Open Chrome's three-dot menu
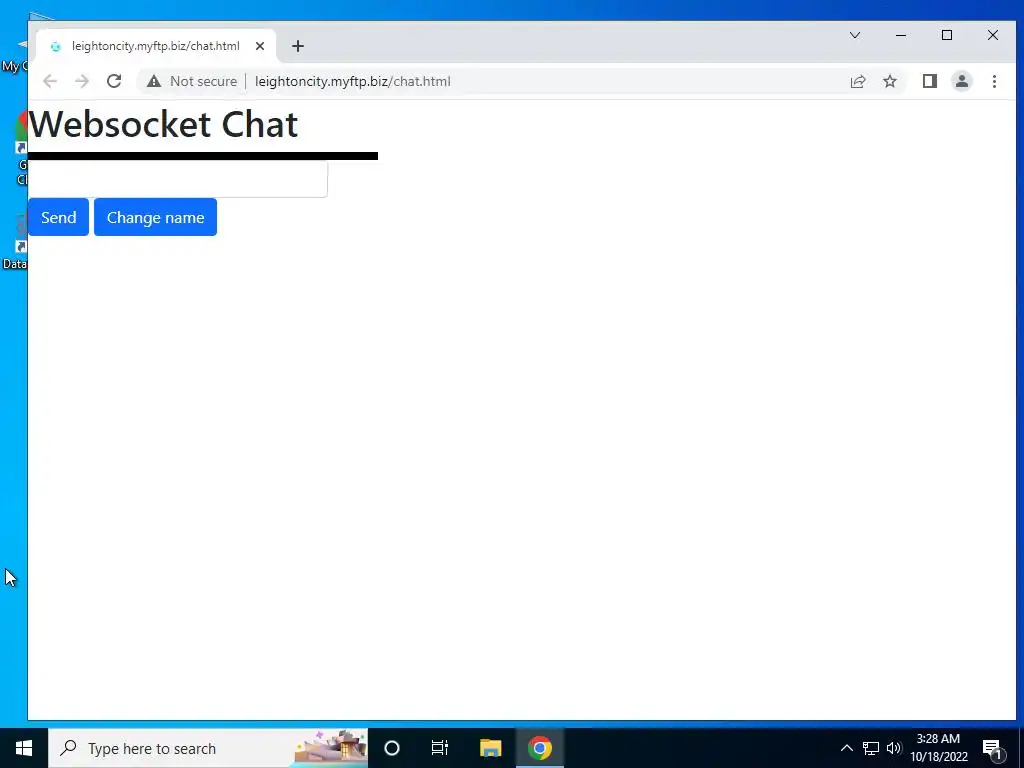1024x768 pixels. click(x=994, y=81)
